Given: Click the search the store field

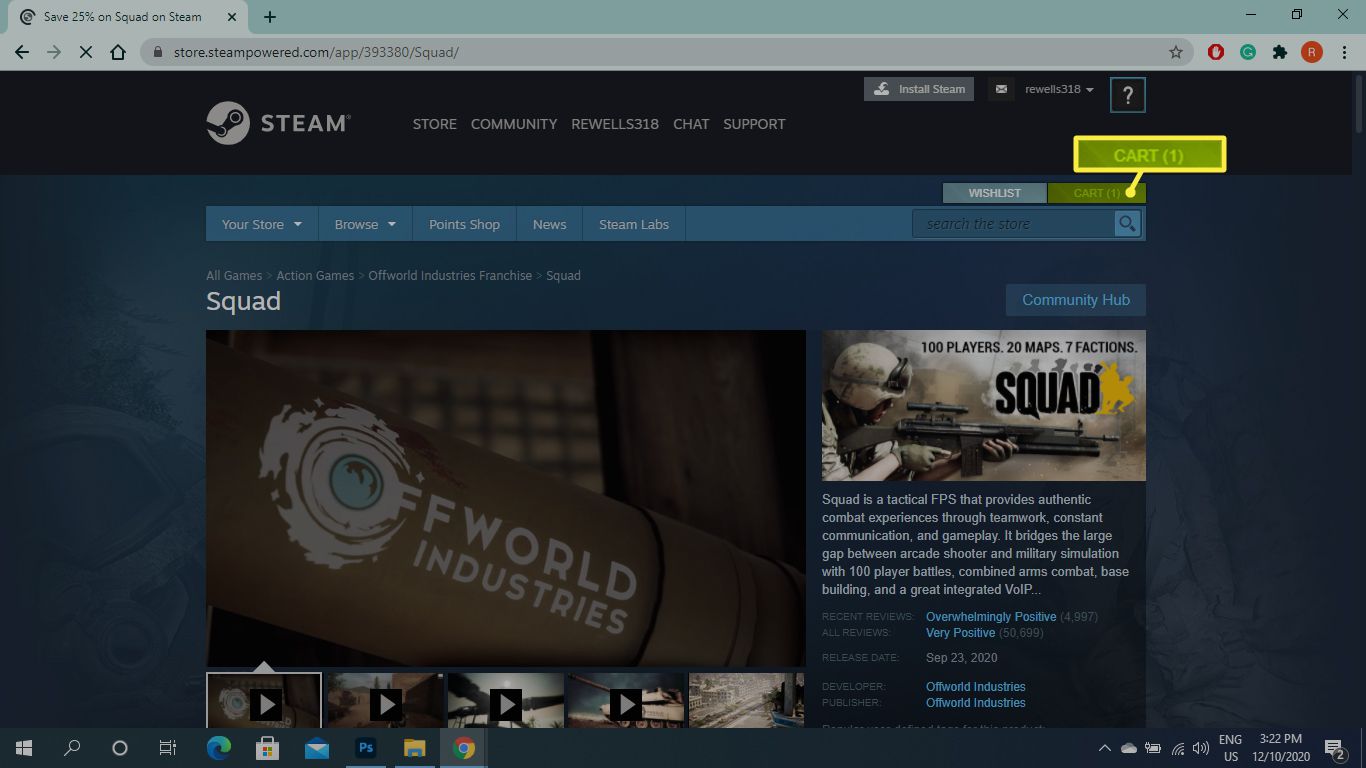Looking at the screenshot, I should coord(1013,224).
